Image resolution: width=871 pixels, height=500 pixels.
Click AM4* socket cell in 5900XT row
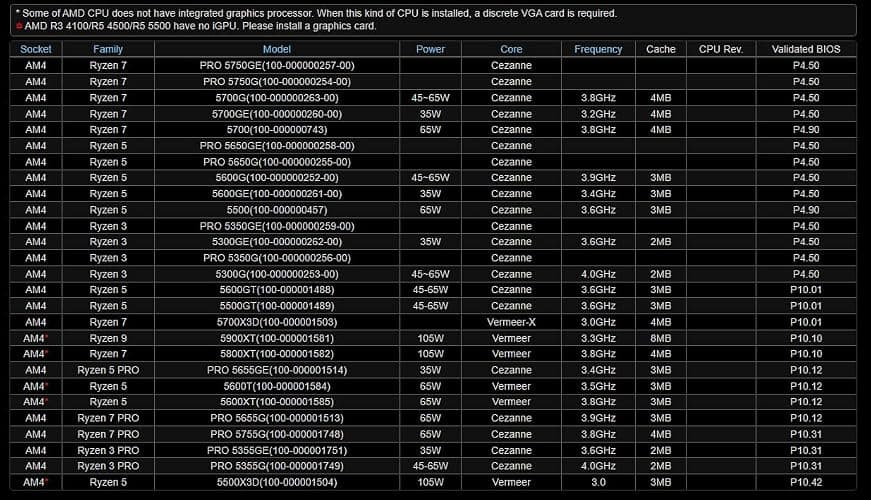(x=36, y=338)
